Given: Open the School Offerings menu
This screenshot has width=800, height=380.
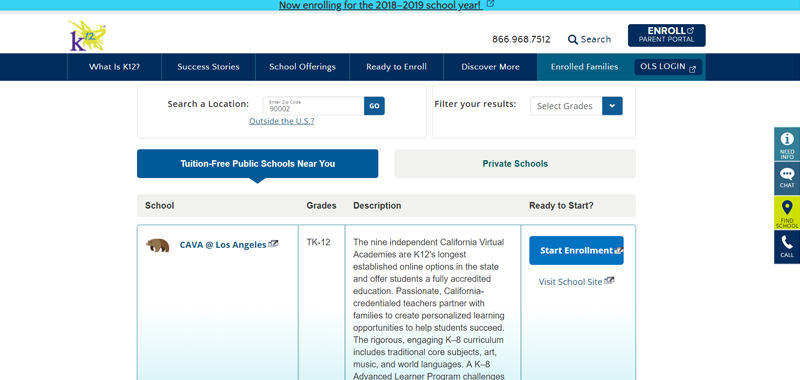Looking at the screenshot, I should pos(303,67).
